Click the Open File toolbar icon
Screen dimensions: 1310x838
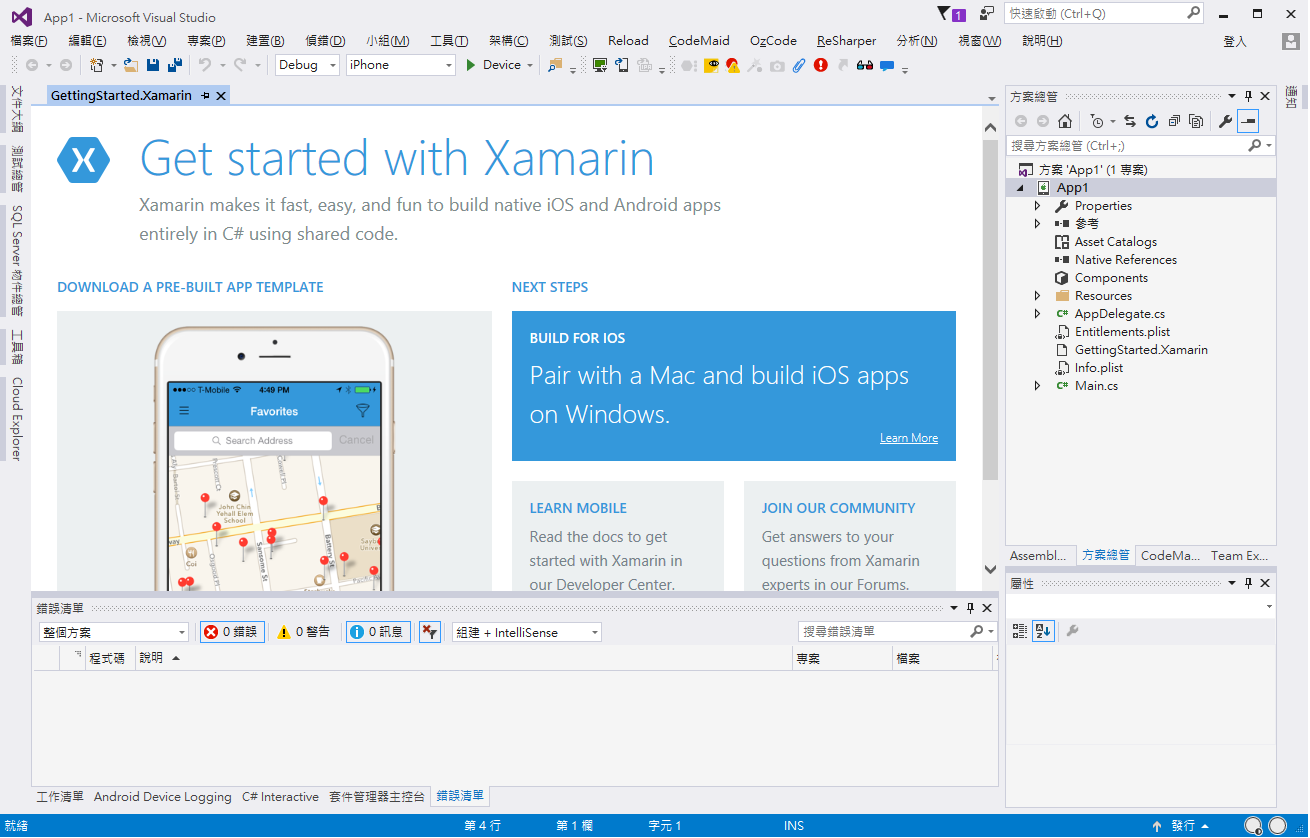(130, 65)
